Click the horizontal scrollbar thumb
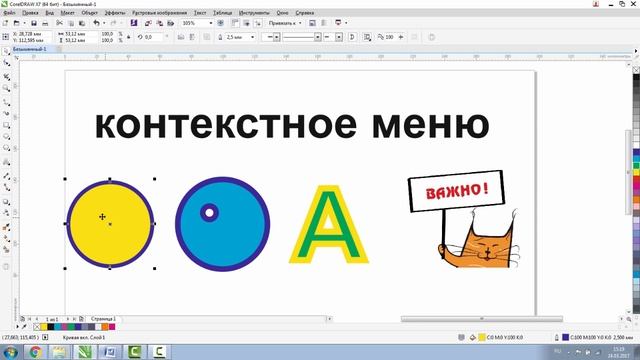 [x=482, y=319]
